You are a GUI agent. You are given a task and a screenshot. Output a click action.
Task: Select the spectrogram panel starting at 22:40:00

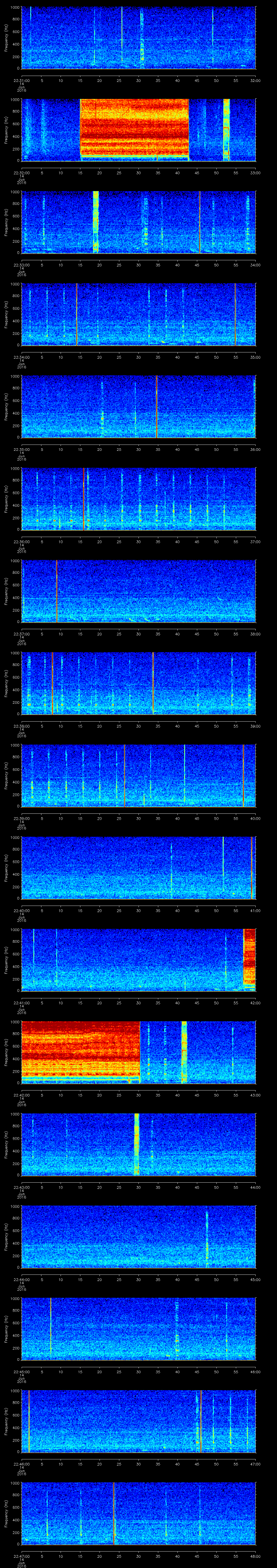pyautogui.click(x=139, y=868)
